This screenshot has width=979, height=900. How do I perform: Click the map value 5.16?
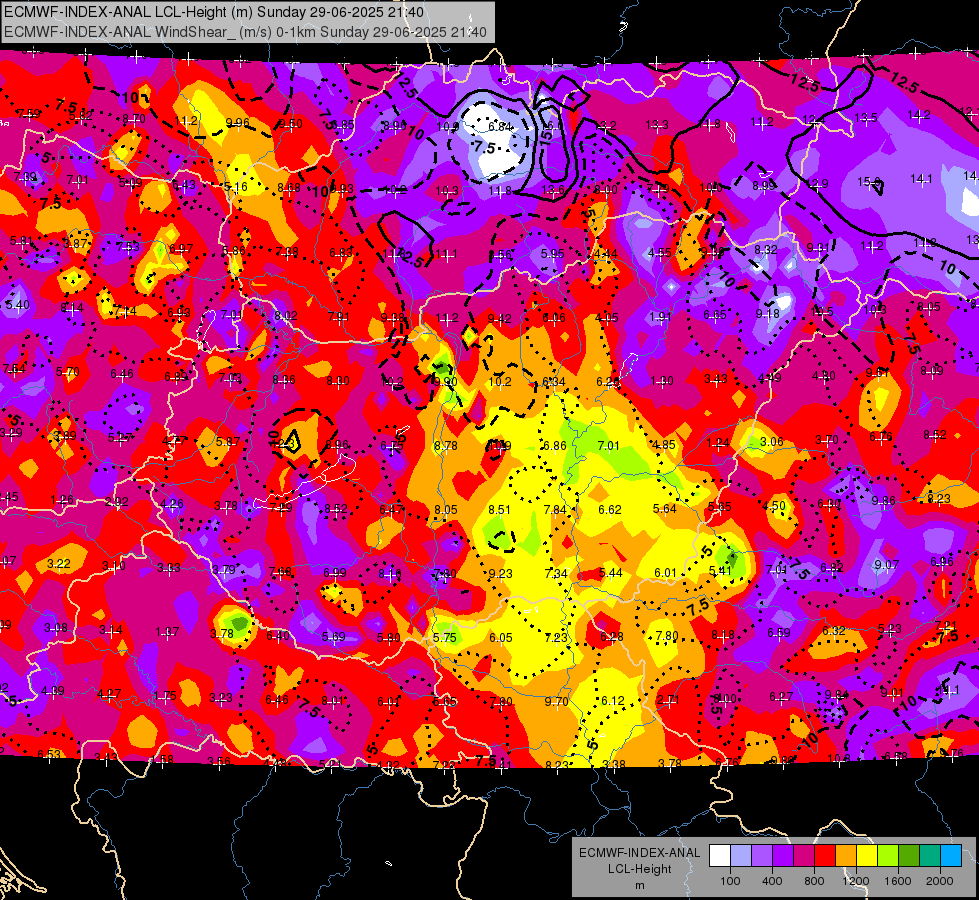(x=235, y=187)
